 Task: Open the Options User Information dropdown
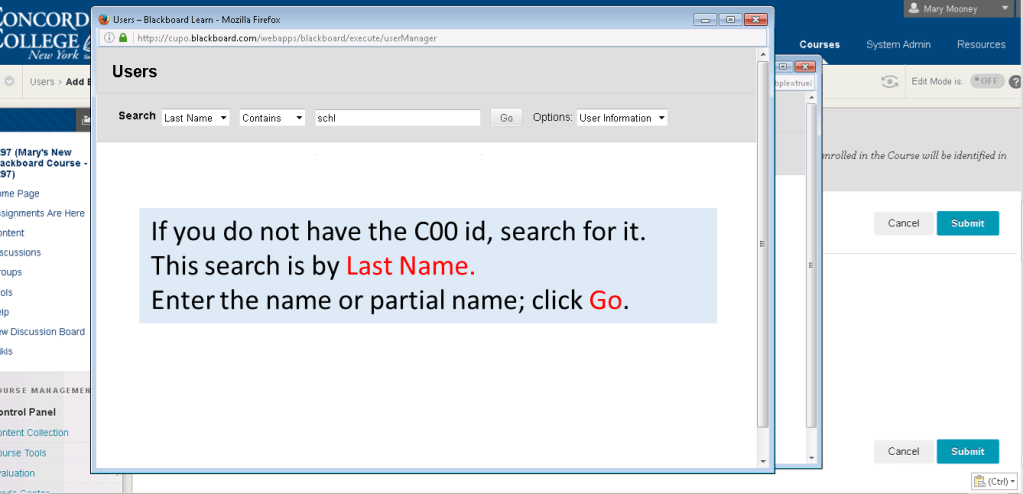[622, 118]
